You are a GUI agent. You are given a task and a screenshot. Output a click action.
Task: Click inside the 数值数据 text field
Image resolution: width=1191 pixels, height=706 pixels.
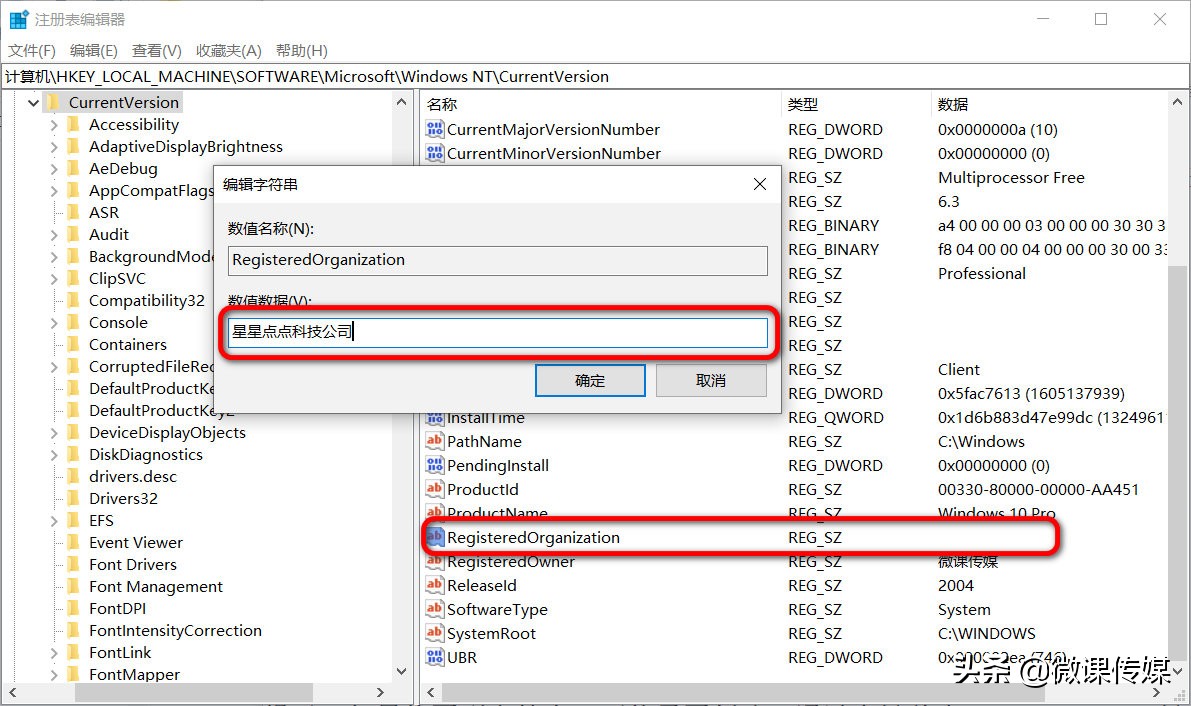[497, 330]
